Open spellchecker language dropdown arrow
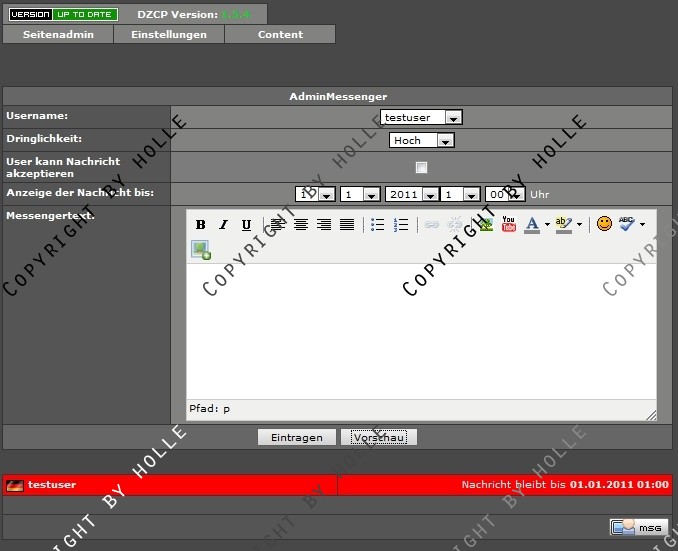Viewport: 678px width, 551px height. (642, 224)
